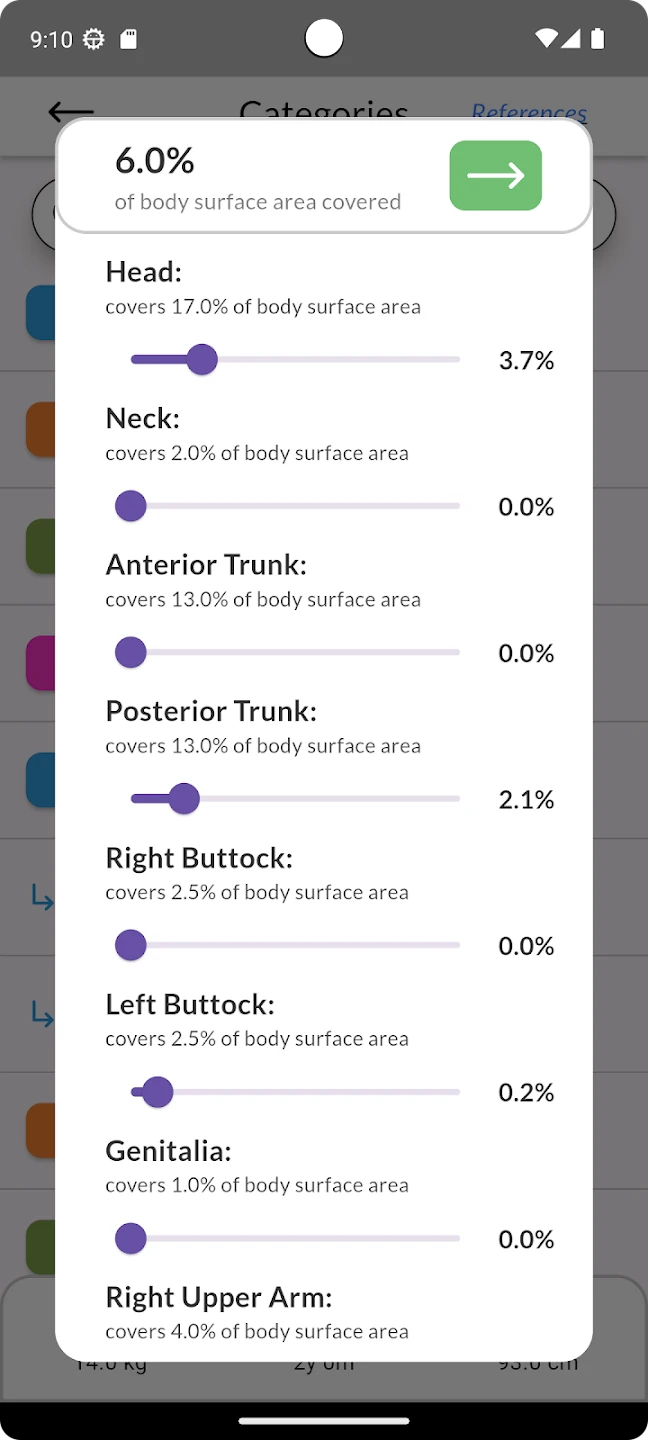This screenshot has width=648, height=1440.
Task: Tap the 2.1% Posterior Trunk value
Action: pos(526,800)
